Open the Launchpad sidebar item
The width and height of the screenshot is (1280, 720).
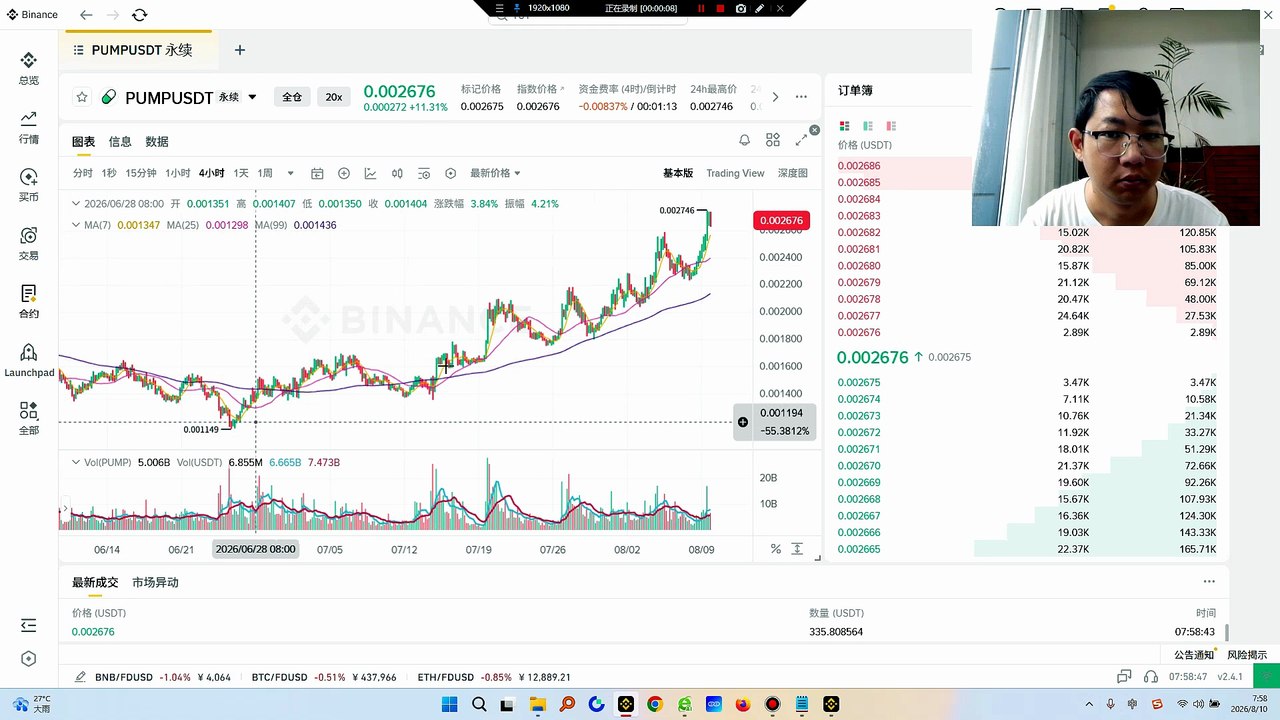(x=29, y=360)
